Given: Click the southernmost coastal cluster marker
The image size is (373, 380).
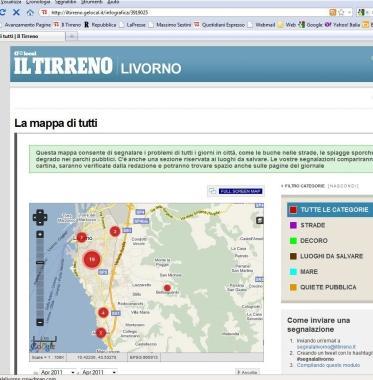Looking at the screenshot, I should 101,333.
